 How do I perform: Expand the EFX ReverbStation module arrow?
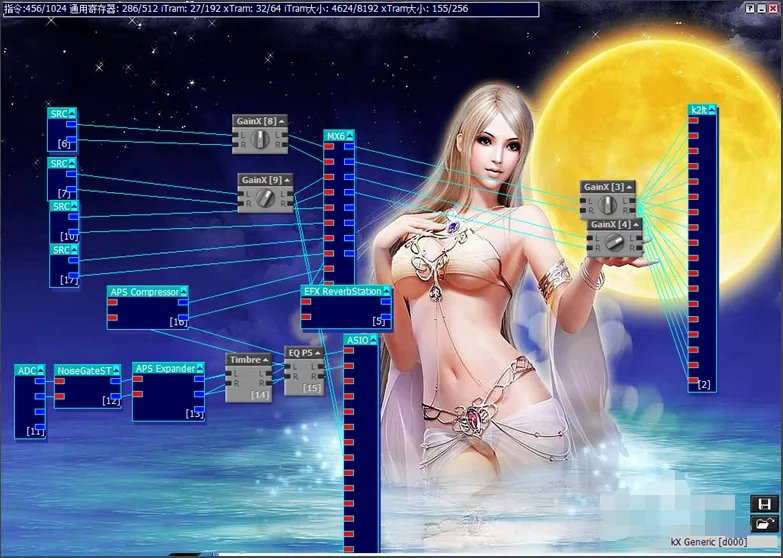387,291
